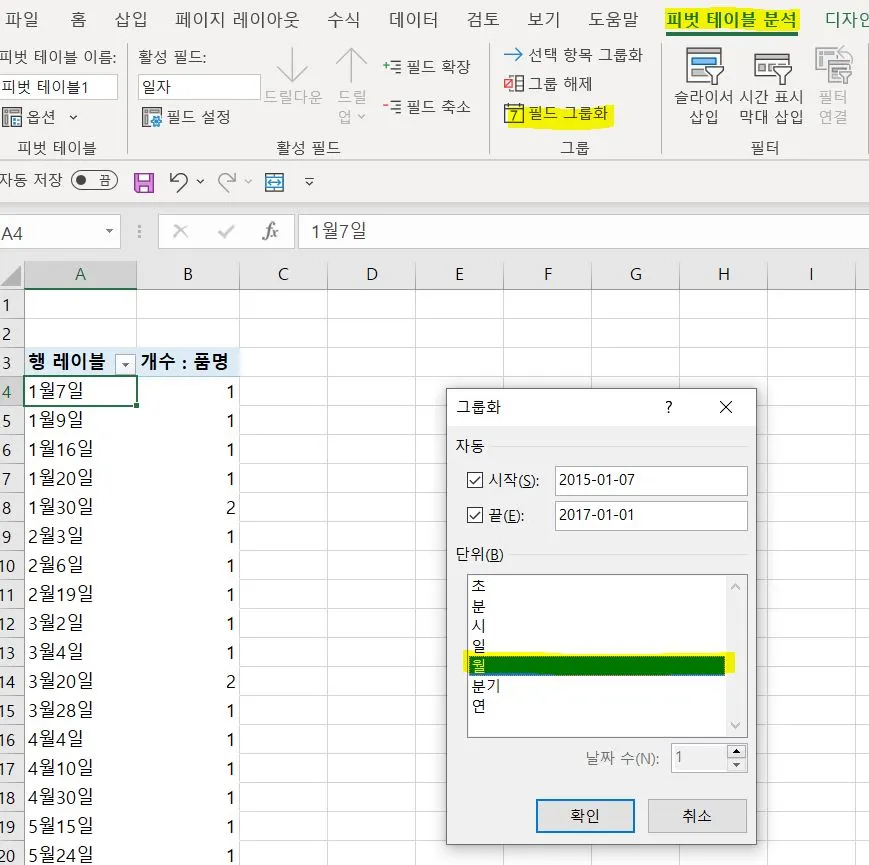Click the 선택 항목 그룹화 arrow icon
This screenshot has height=865, width=869.
(x=513, y=54)
